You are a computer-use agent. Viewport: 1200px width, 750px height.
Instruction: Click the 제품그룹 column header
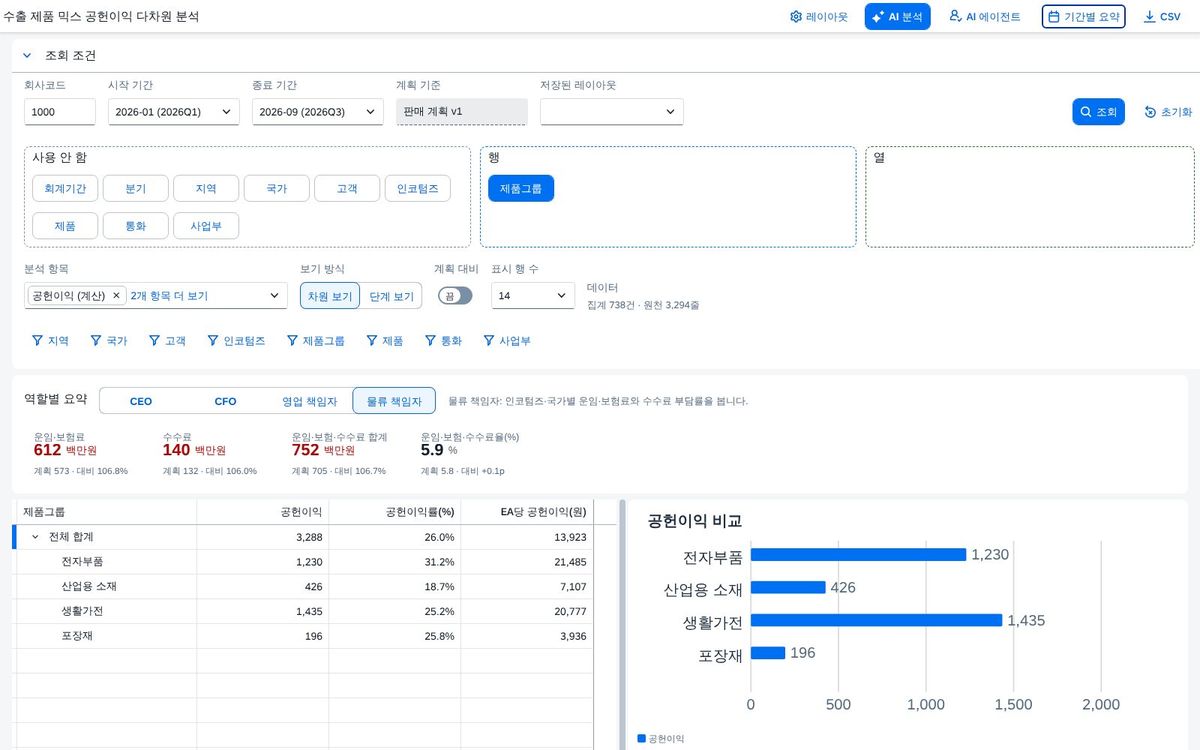coord(105,512)
